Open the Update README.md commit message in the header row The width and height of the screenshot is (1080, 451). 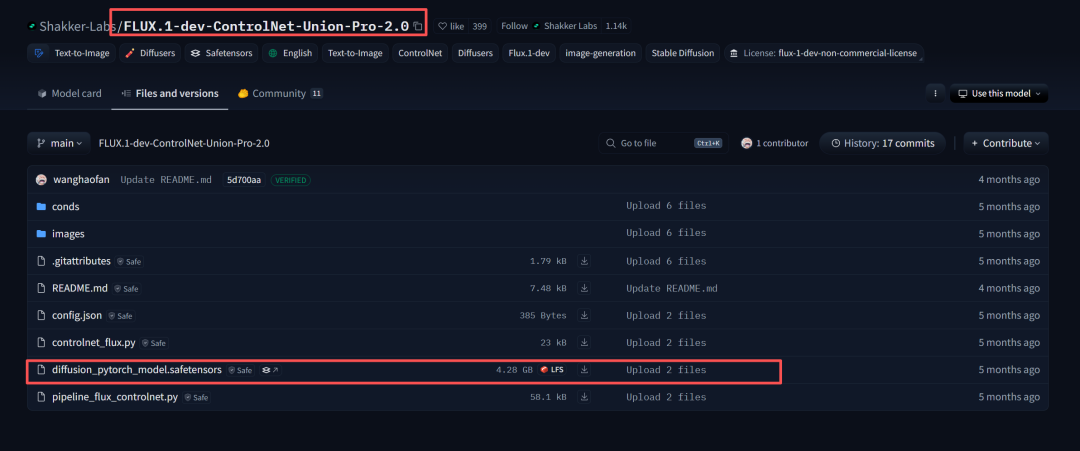pyautogui.click(x=166, y=180)
